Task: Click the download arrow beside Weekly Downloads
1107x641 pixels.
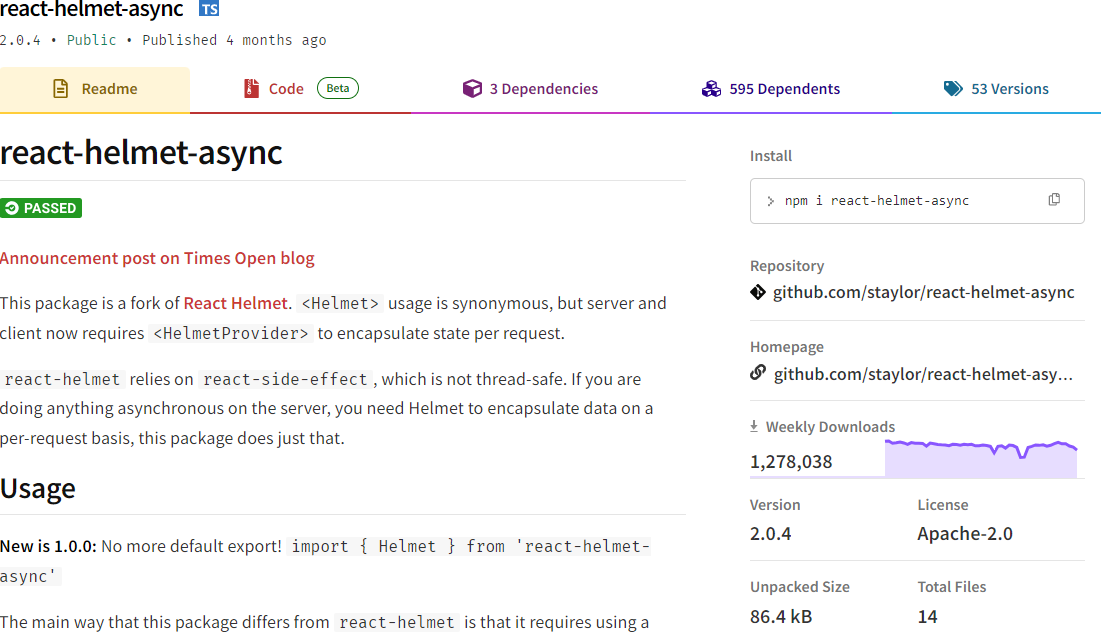Action: click(753, 425)
